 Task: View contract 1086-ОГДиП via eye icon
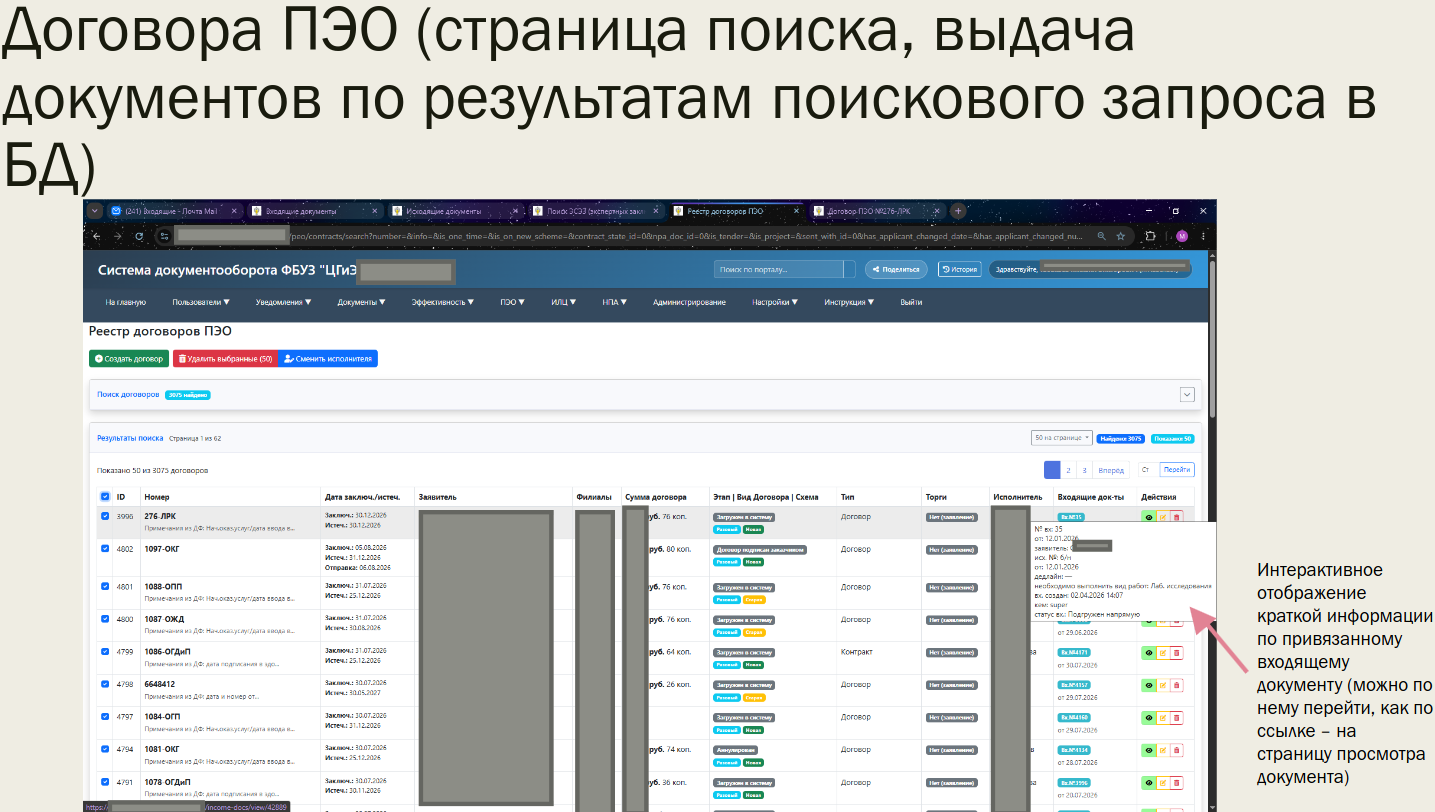click(1148, 653)
